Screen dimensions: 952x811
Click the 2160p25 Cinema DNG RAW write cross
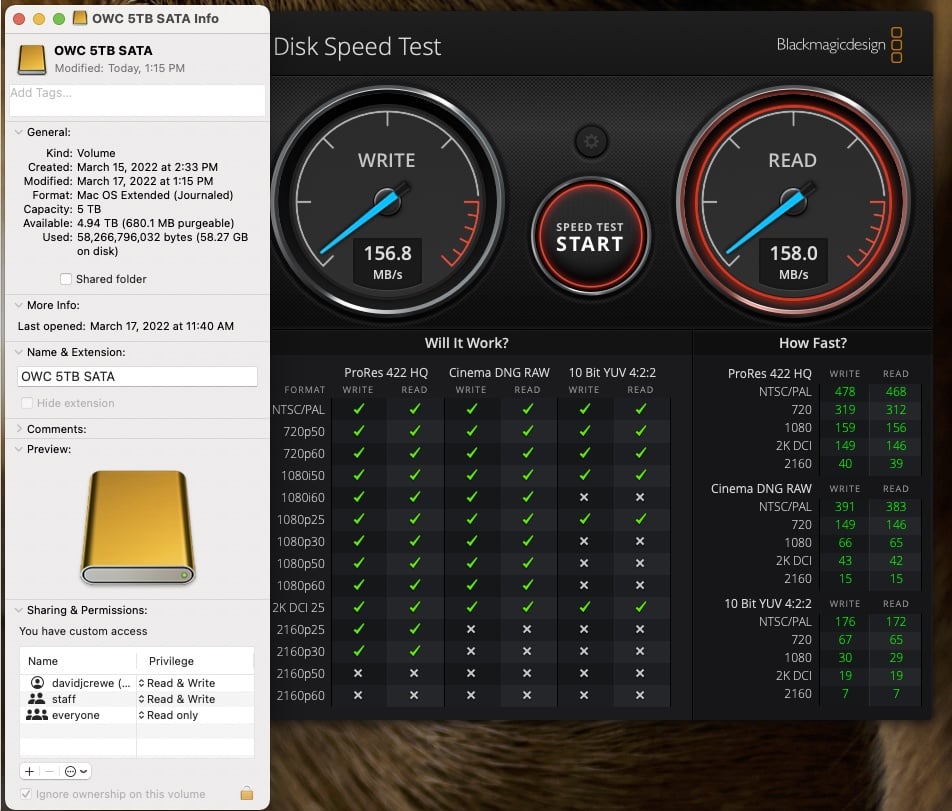471,629
